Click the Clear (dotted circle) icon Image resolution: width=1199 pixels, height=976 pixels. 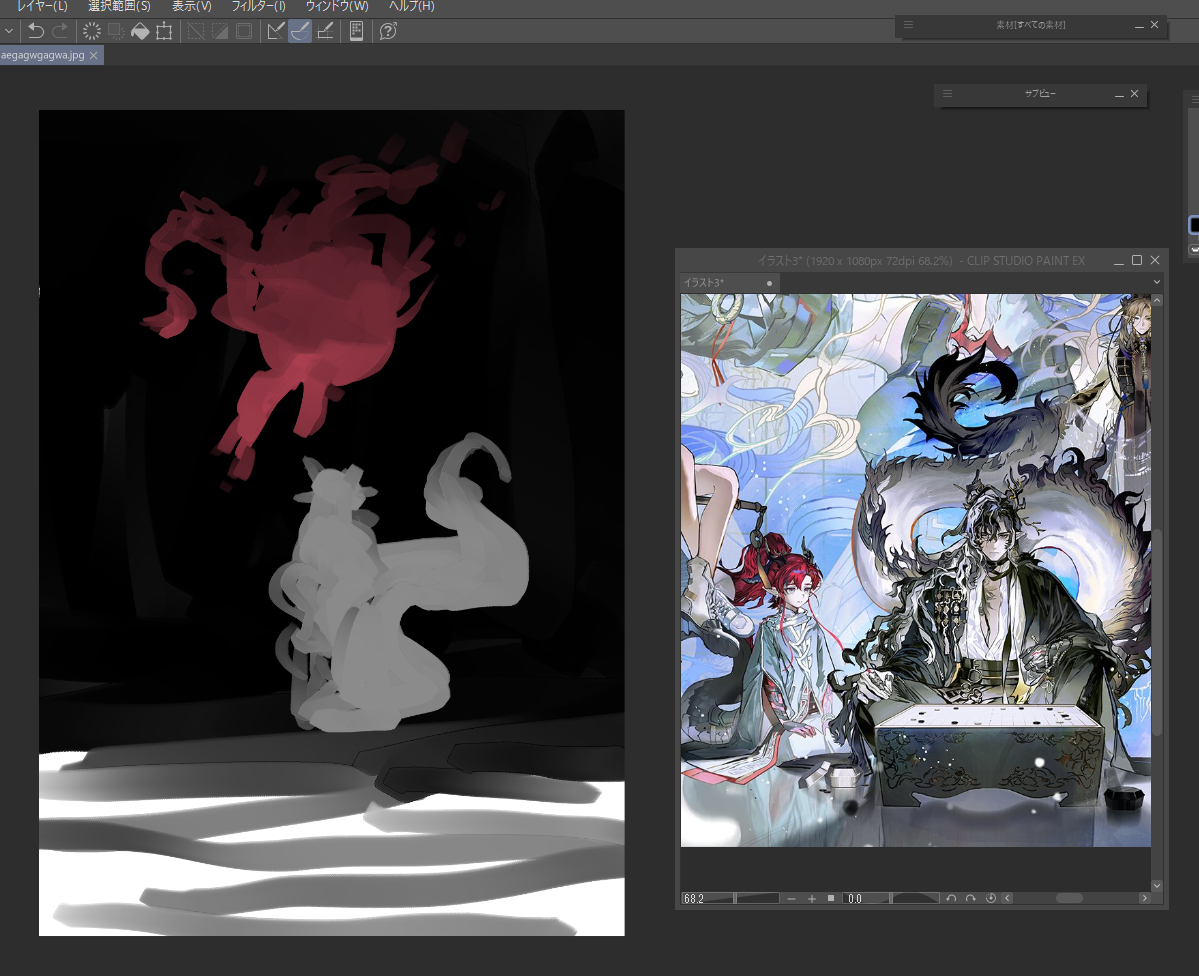point(92,31)
